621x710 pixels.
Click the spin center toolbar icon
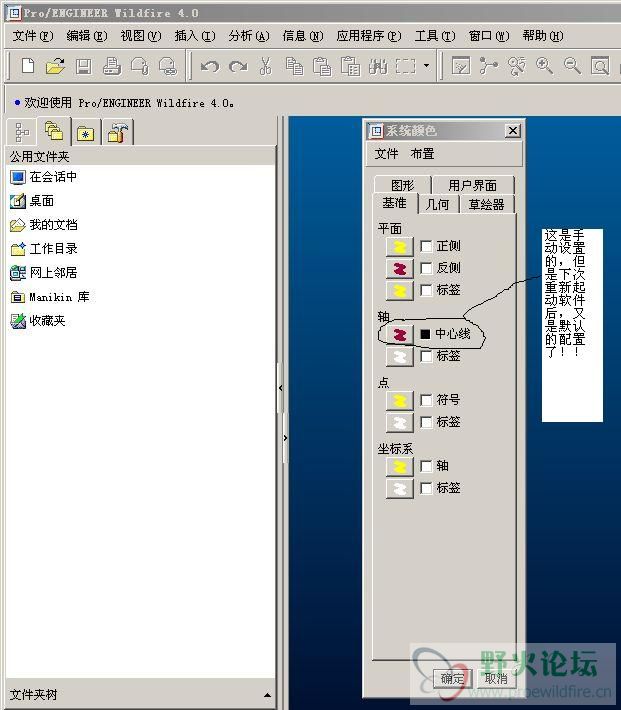point(489,66)
